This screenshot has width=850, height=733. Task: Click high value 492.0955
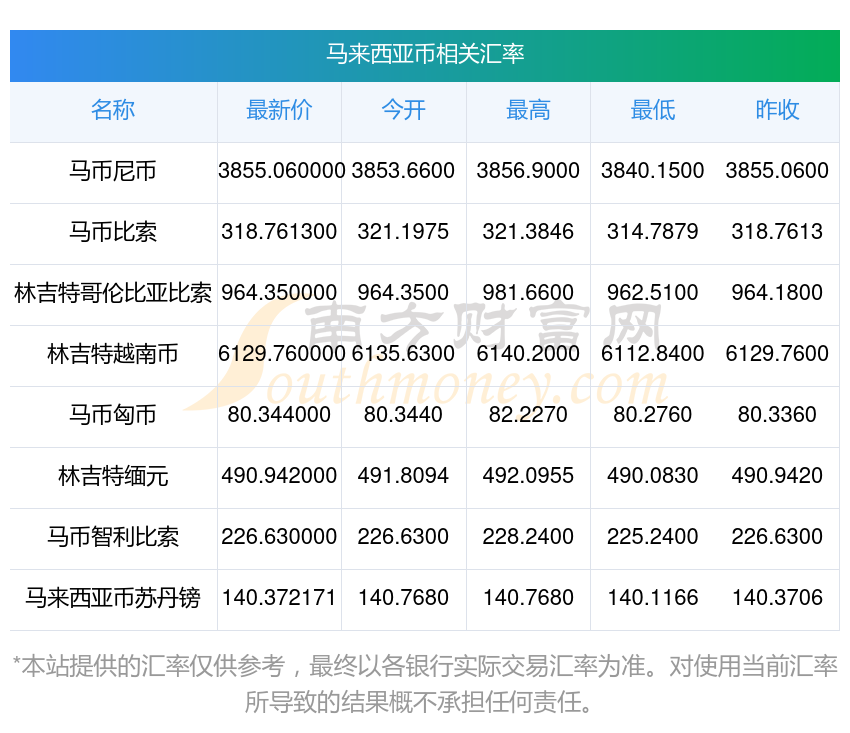point(528,476)
